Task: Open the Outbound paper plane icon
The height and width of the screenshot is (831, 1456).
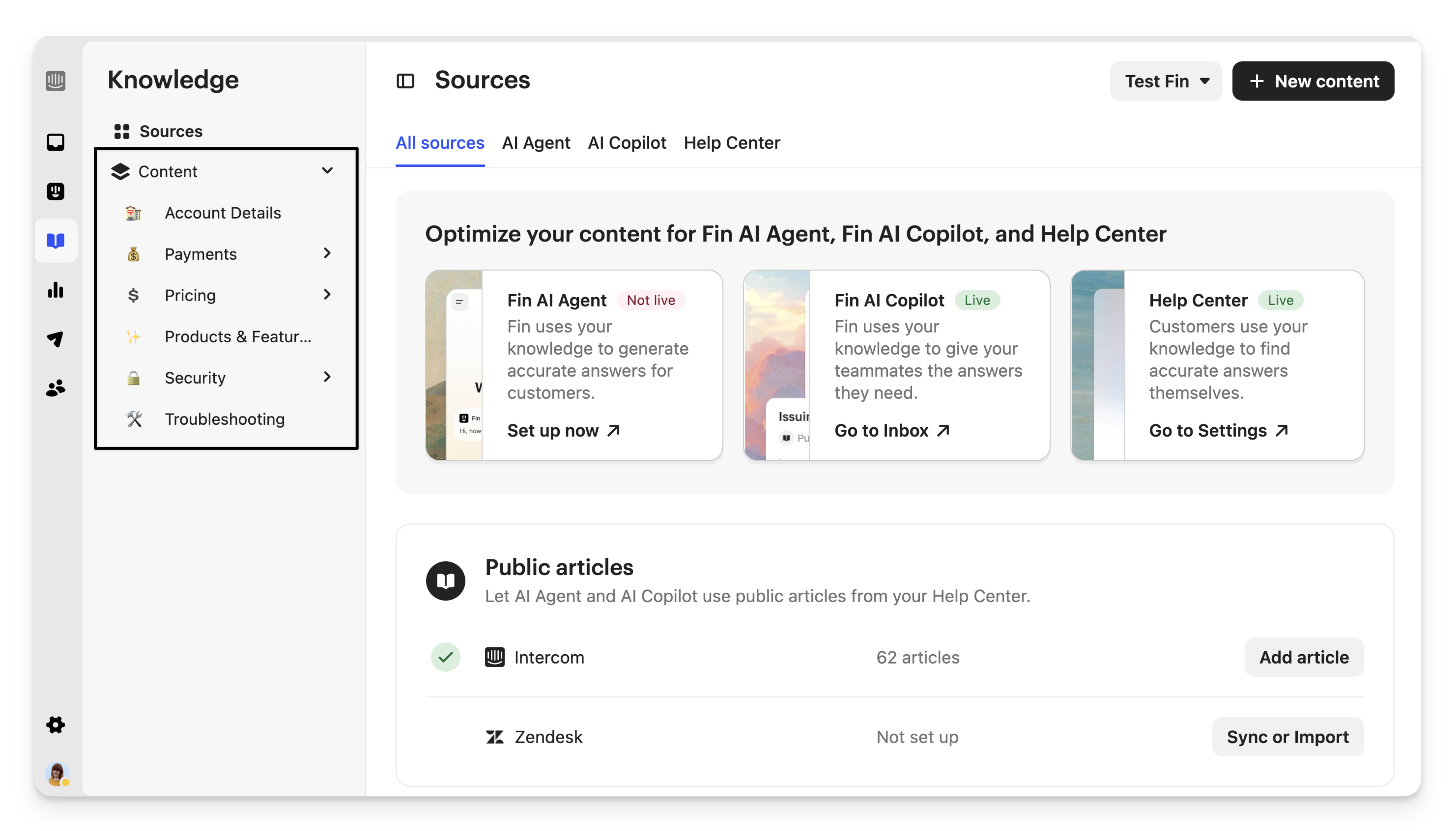Action: pyautogui.click(x=56, y=339)
